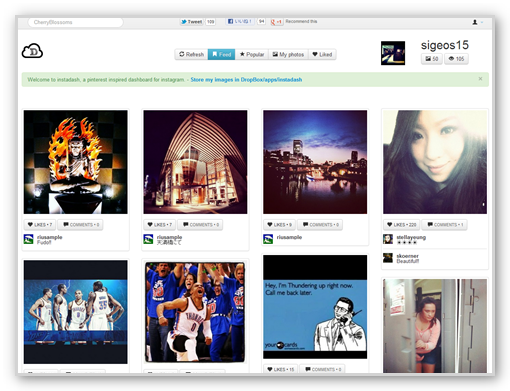
Task: Click the sigeos15 username heading
Action: click(x=445, y=45)
